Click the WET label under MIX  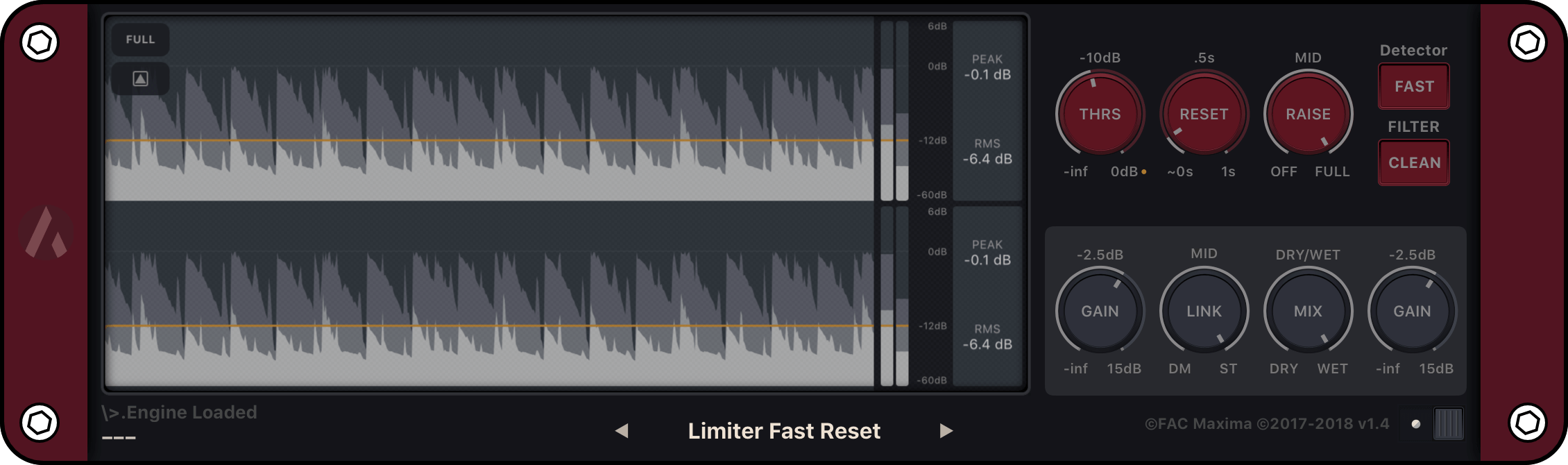1332,369
